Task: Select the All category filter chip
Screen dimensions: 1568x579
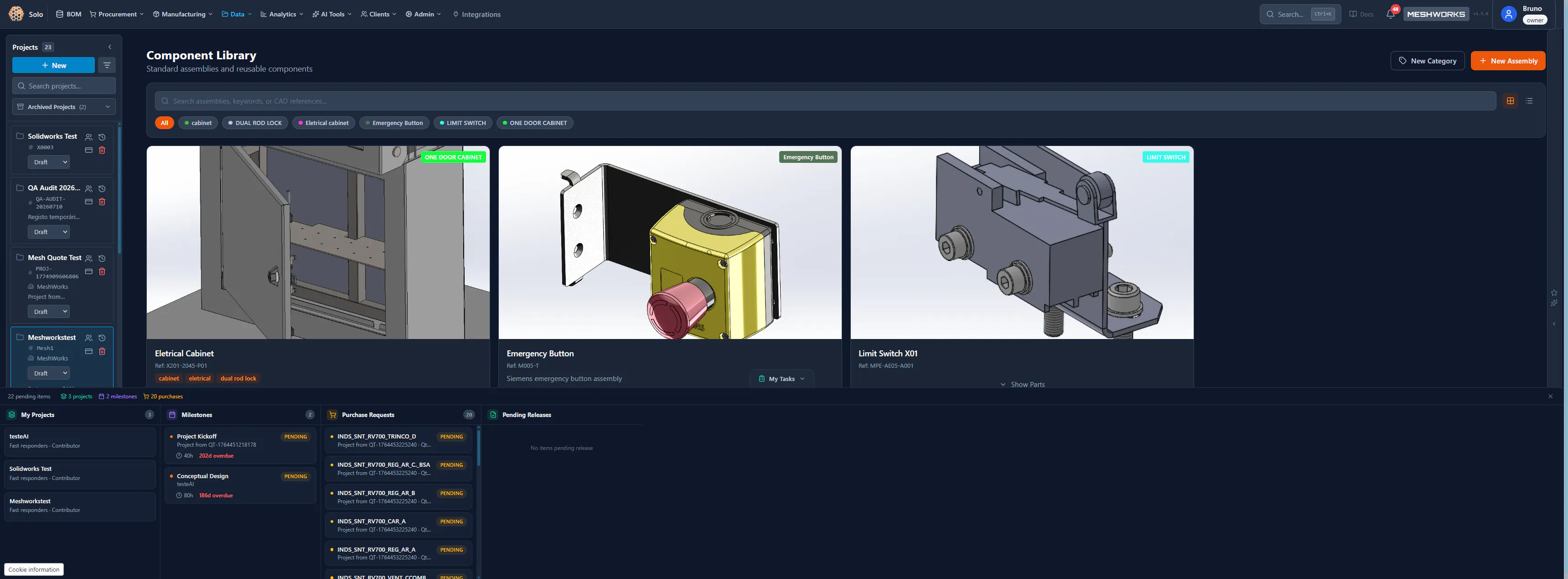Action: click(x=164, y=123)
